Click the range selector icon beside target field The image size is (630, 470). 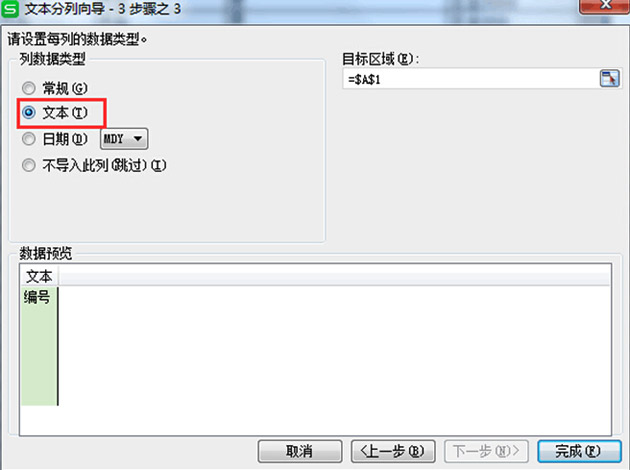(x=610, y=78)
